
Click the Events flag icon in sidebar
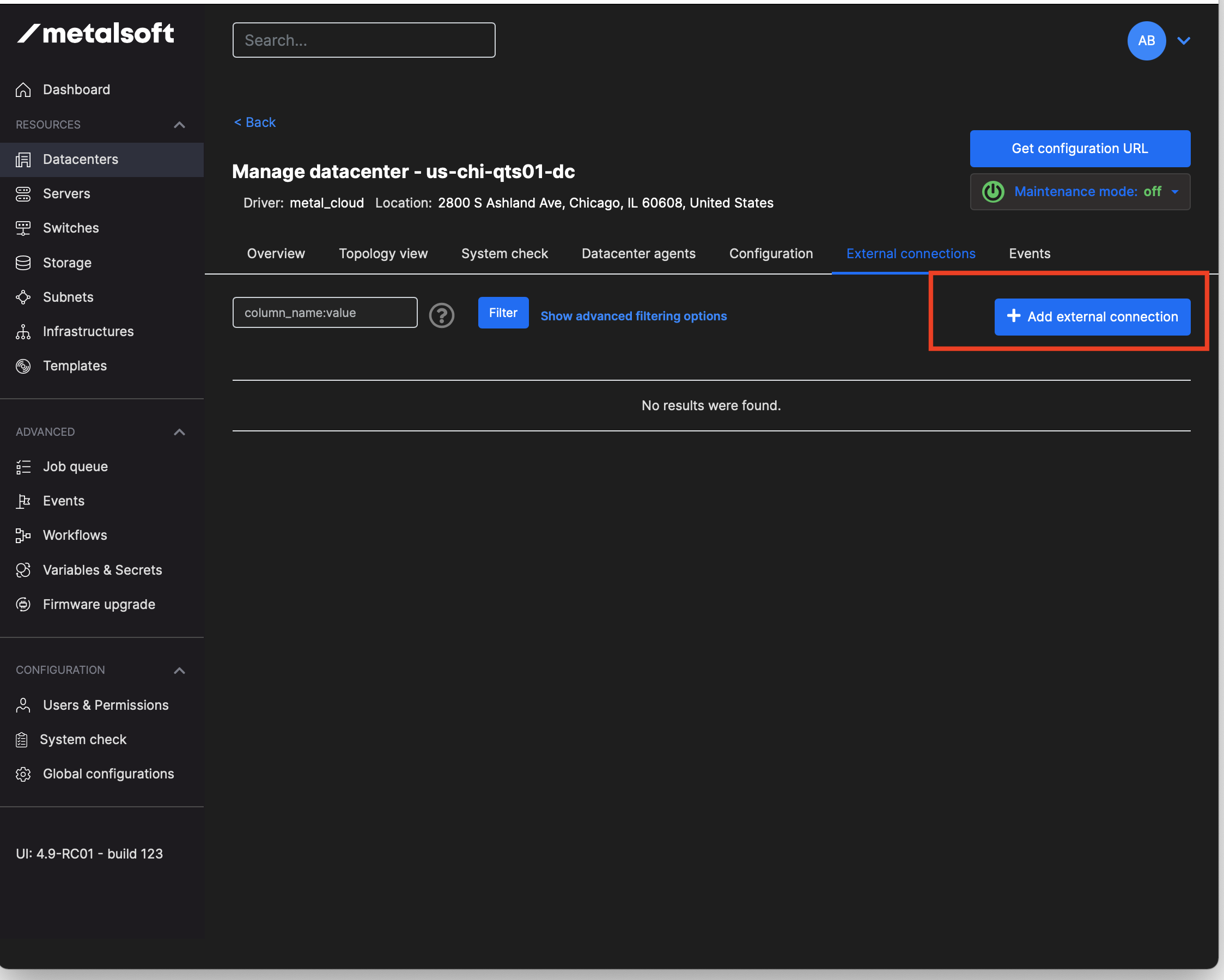[23, 501]
